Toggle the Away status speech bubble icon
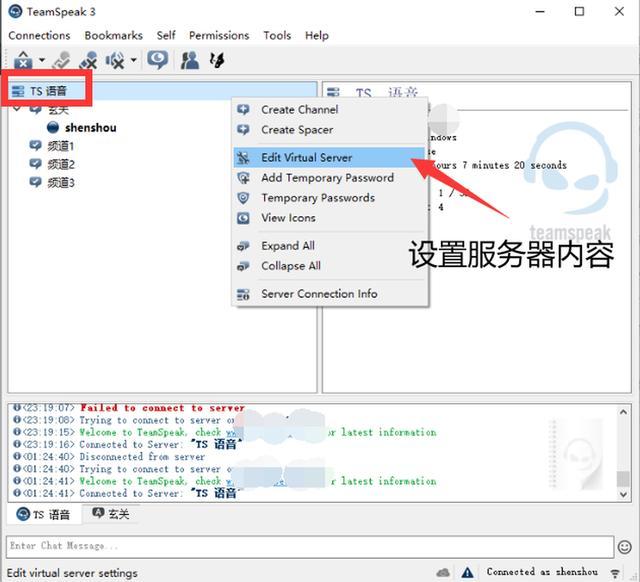Screen dimensions: 640x582 (x=158, y=60)
